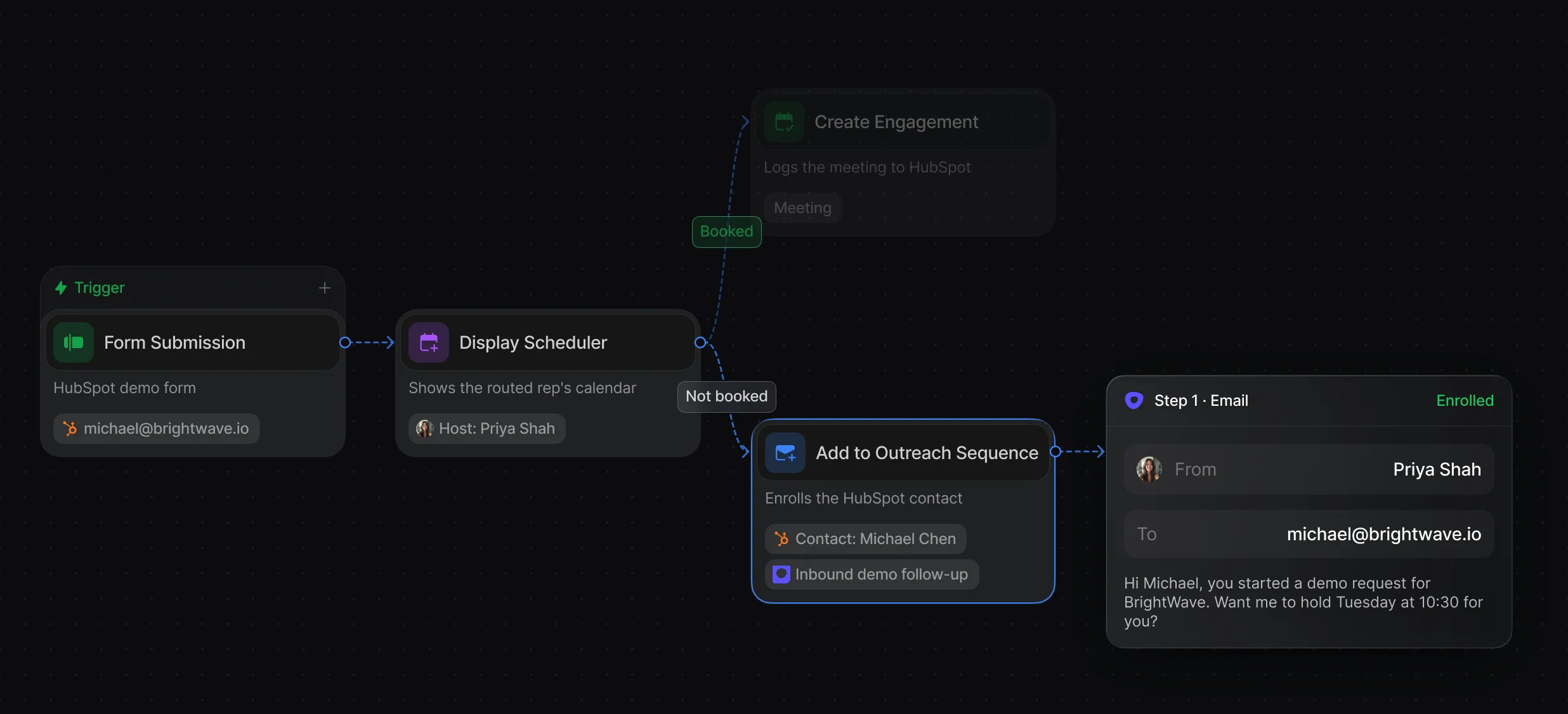The width and height of the screenshot is (1568, 714).
Task: Click the HubSpot icon in Contact: Michael Chen chip
Action: coord(781,539)
